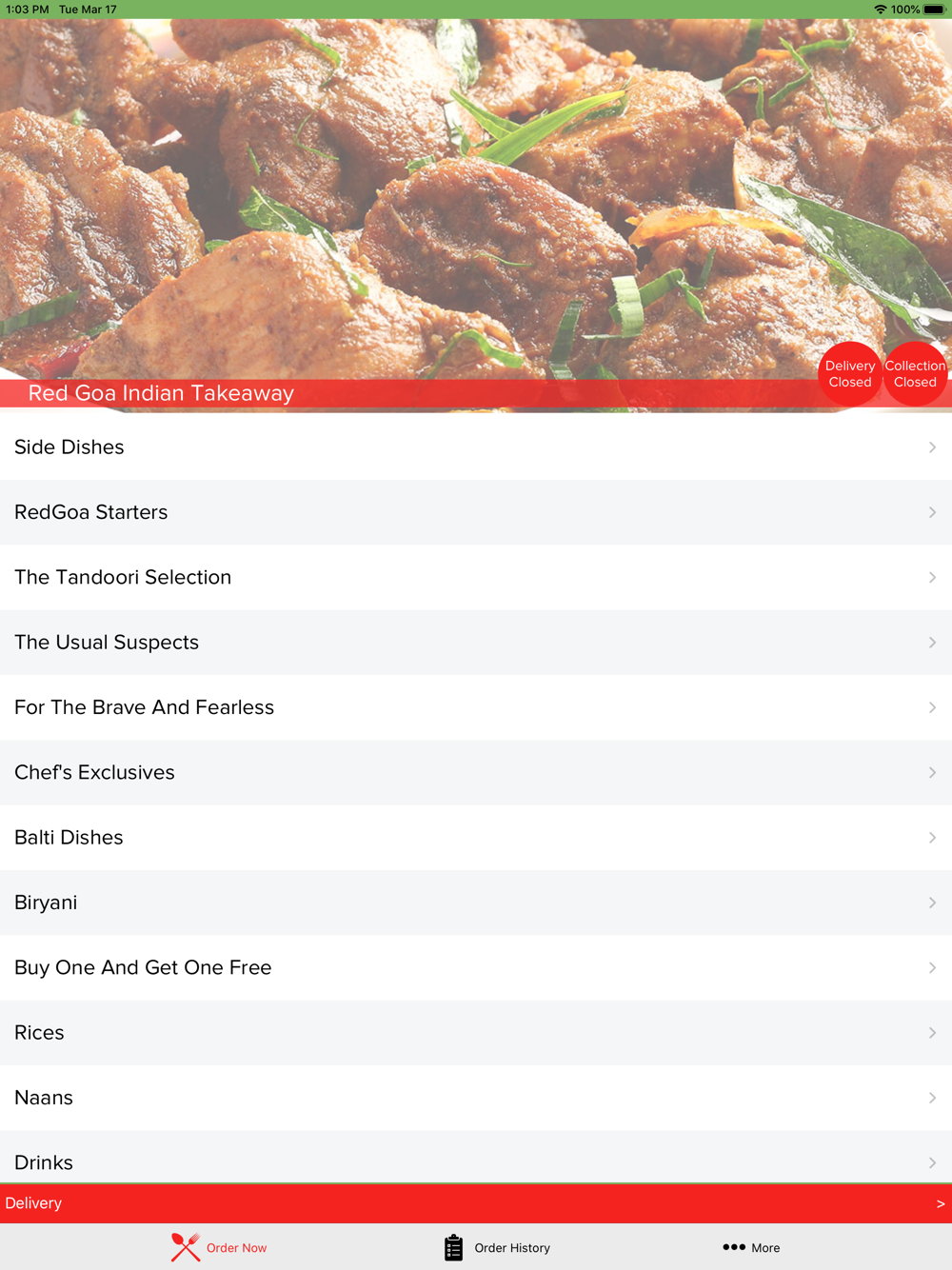Tap the Collection Closed red badge
The width and height of the screenshot is (952, 1270).
915,374
